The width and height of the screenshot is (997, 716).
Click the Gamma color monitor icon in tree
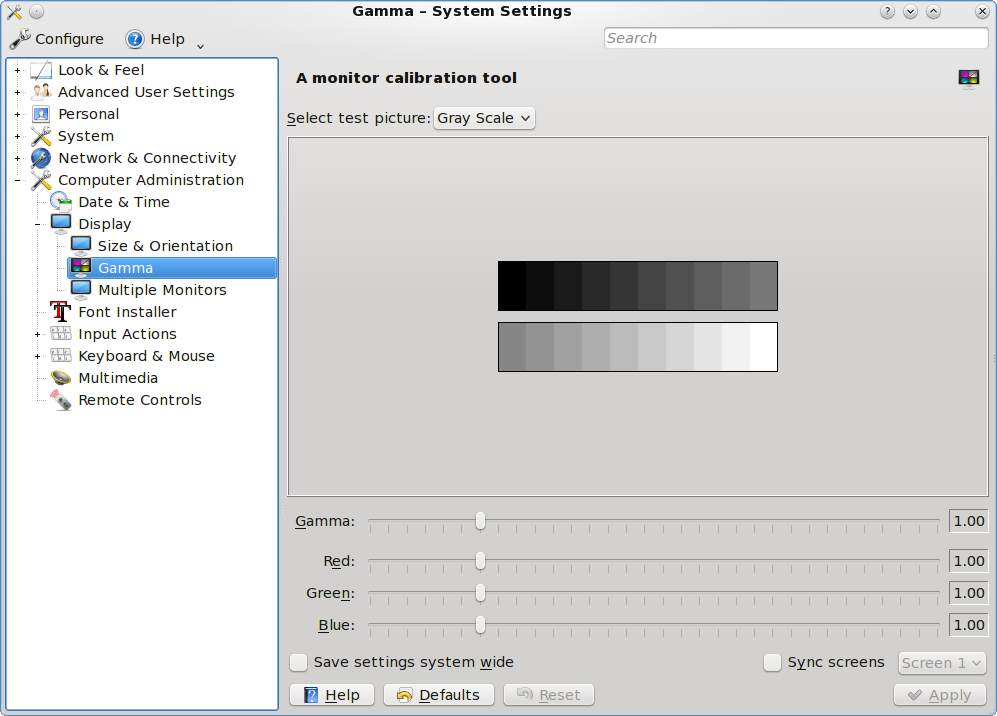click(x=81, y=268)
